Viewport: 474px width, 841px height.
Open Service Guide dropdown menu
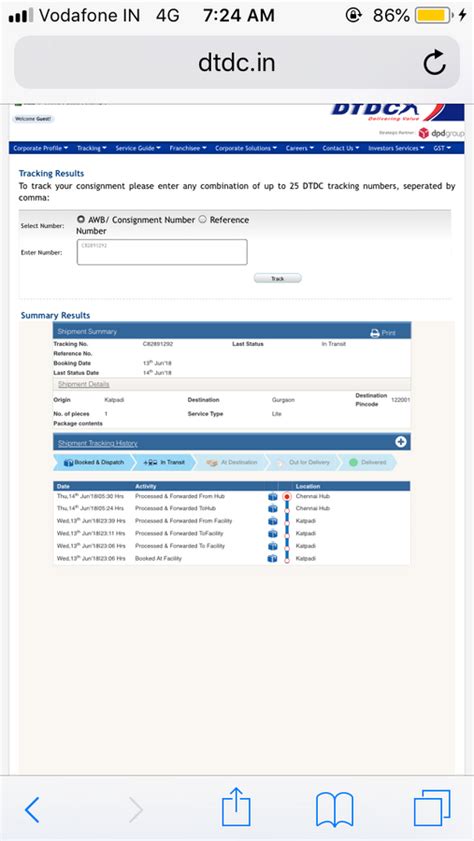pyautogui.click(x=138, y=148)
